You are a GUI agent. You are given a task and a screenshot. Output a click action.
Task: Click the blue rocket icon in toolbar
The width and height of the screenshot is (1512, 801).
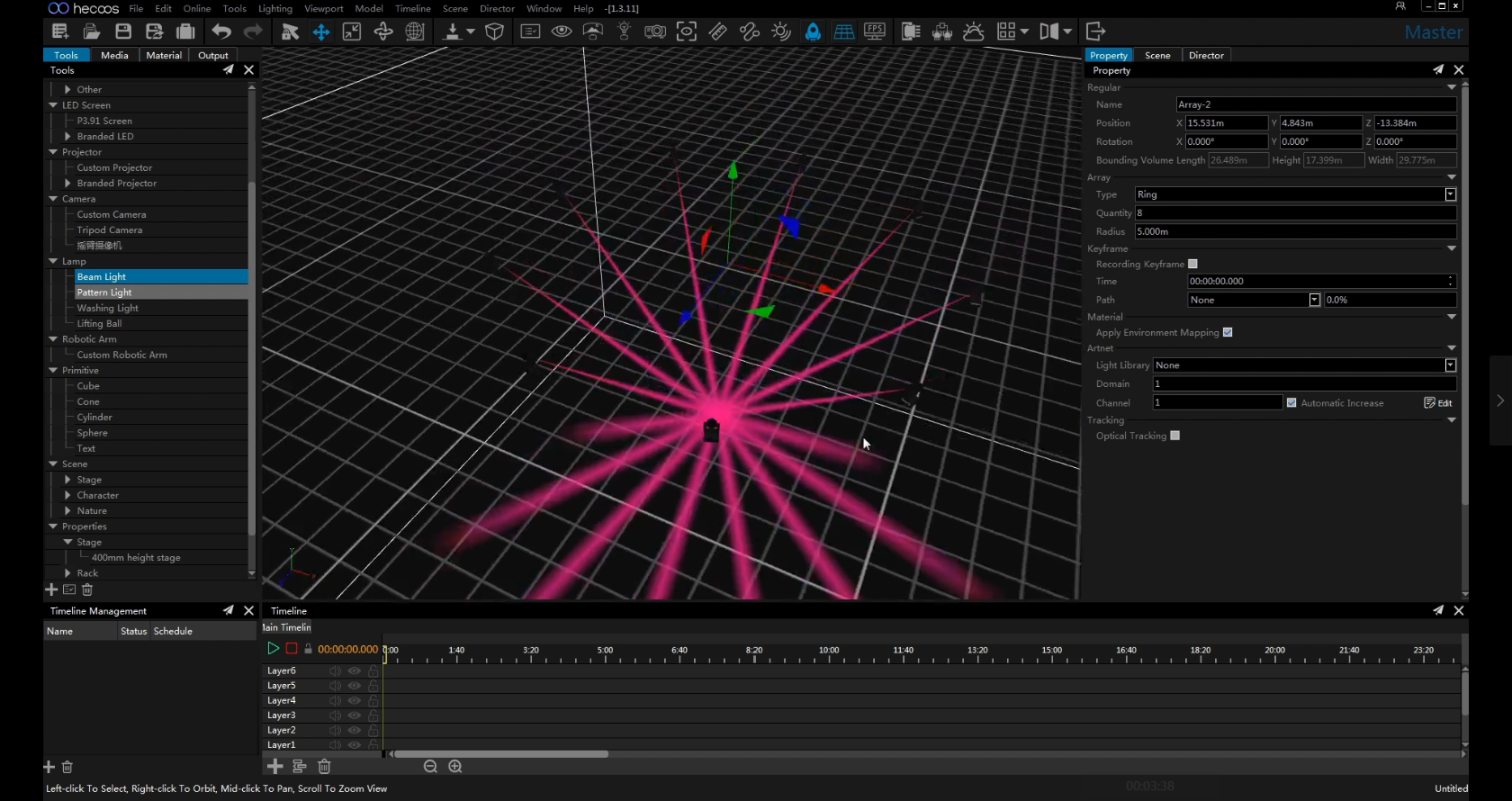pyautogui.click(x=813, y=31)
